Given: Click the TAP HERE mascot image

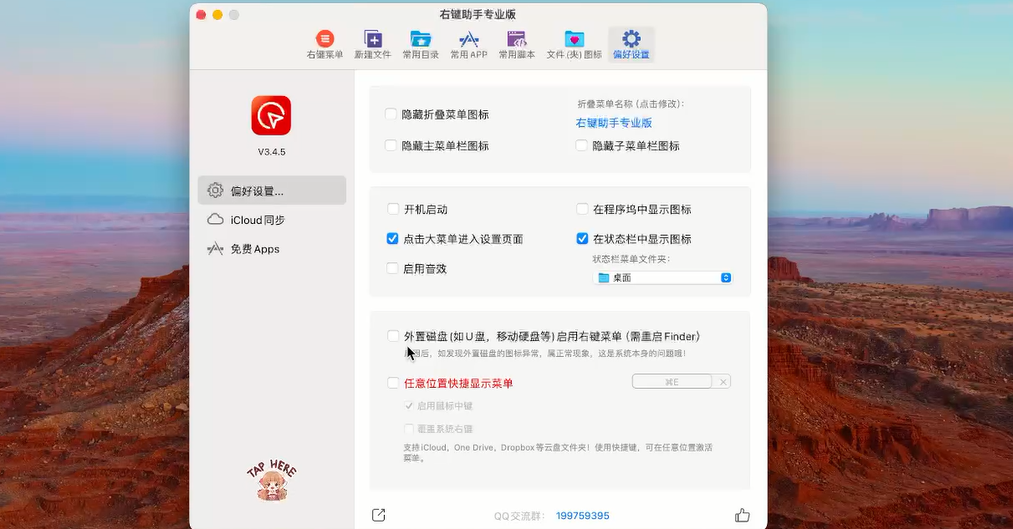Looking at the screenshot, I should coord(271,480).
